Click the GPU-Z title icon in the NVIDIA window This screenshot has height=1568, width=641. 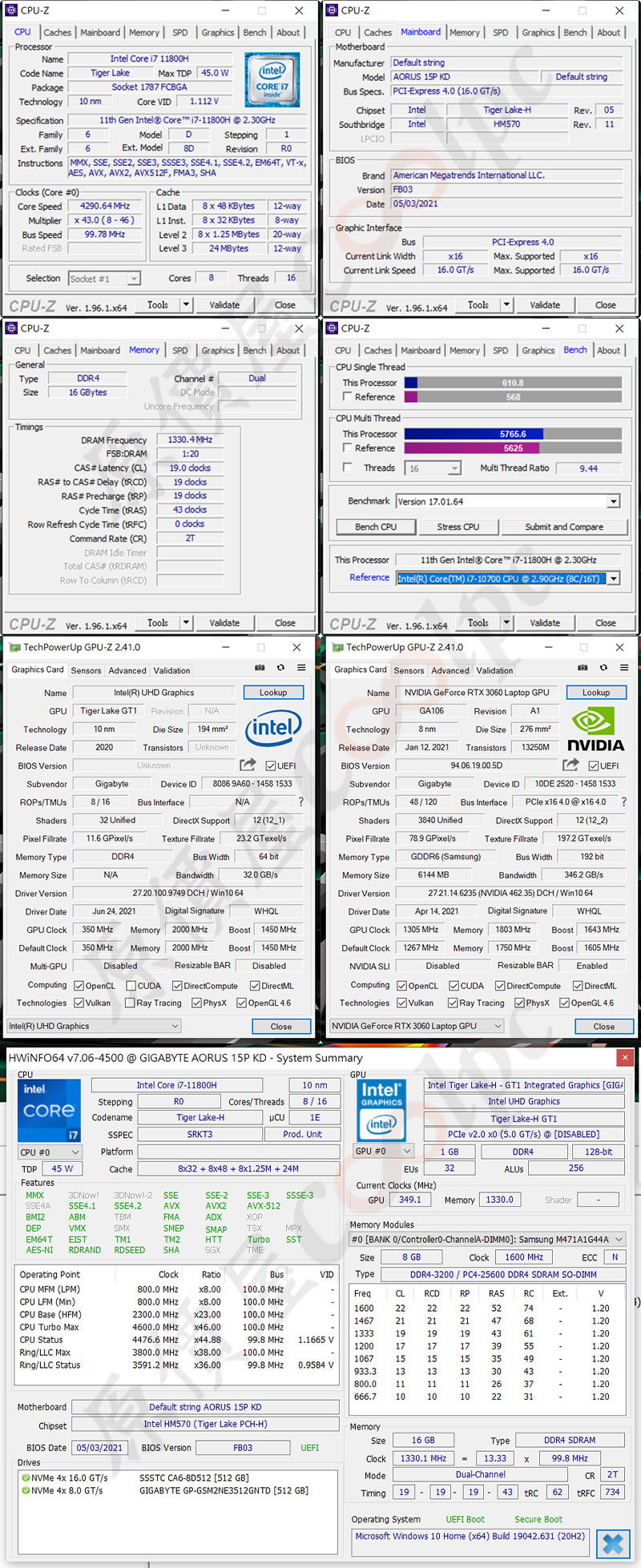pyautogui.click(x=337, y=647)
